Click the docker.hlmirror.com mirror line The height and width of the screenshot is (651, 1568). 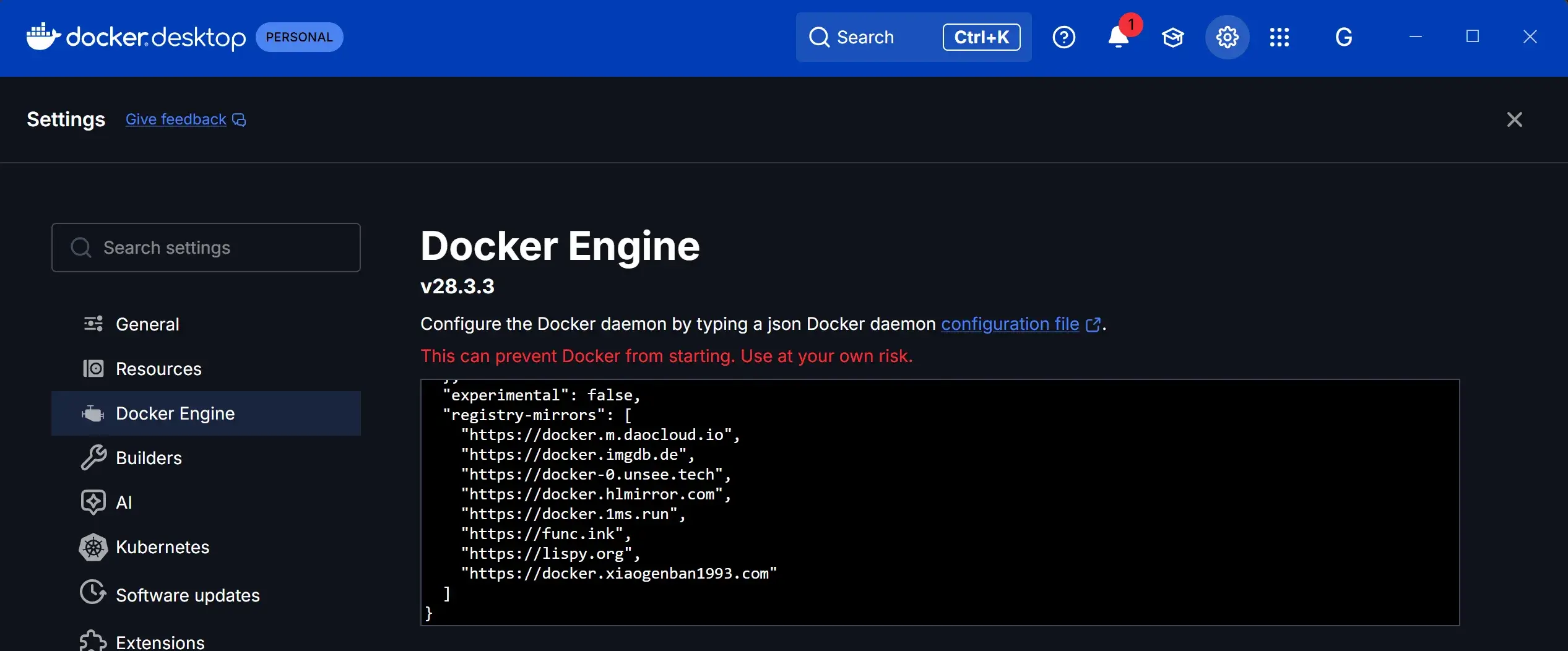tap(596, 494)
